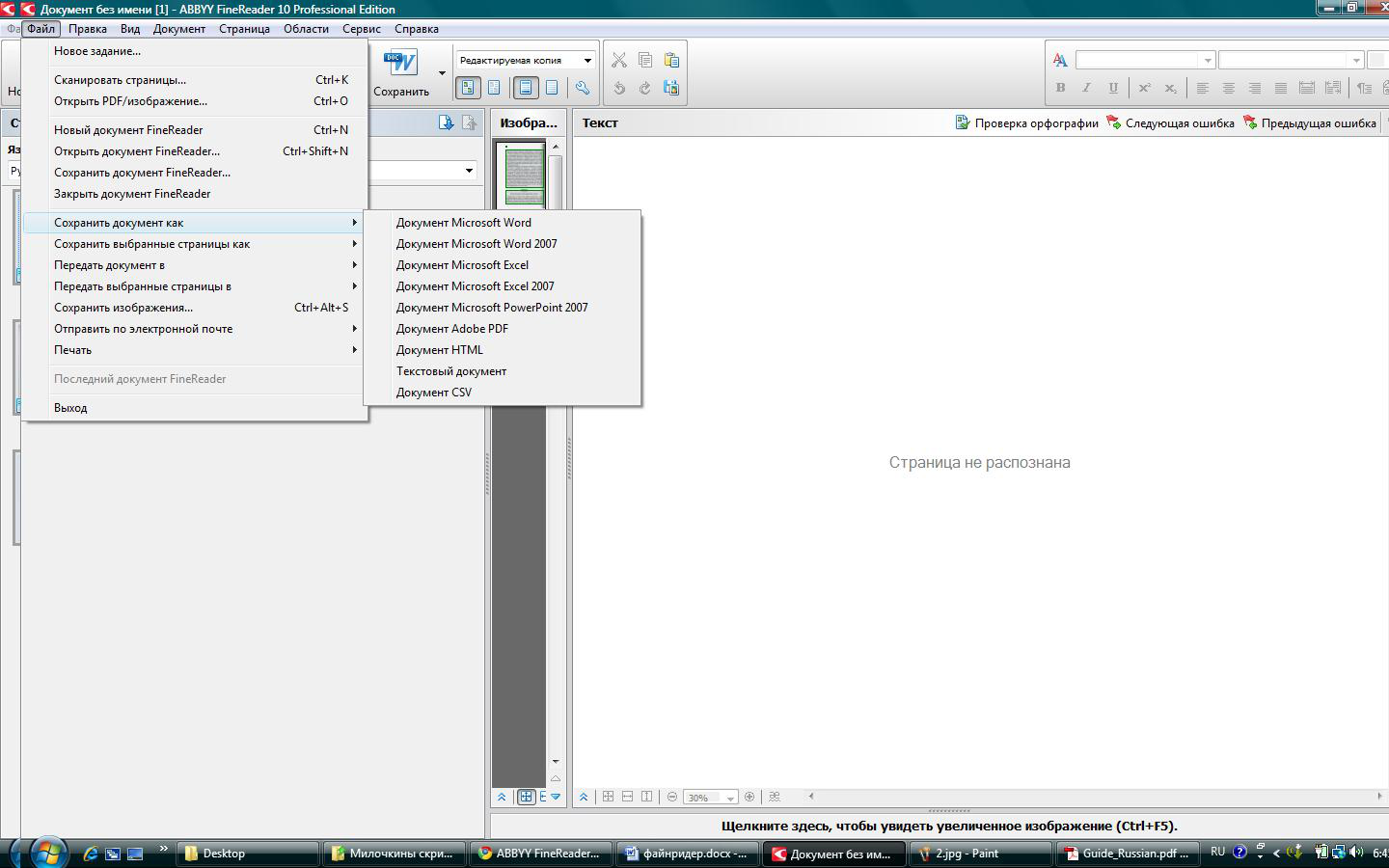Expand Отправить по электронной почте submenu
Screen dimensions: 1389x868
(194, 329)
